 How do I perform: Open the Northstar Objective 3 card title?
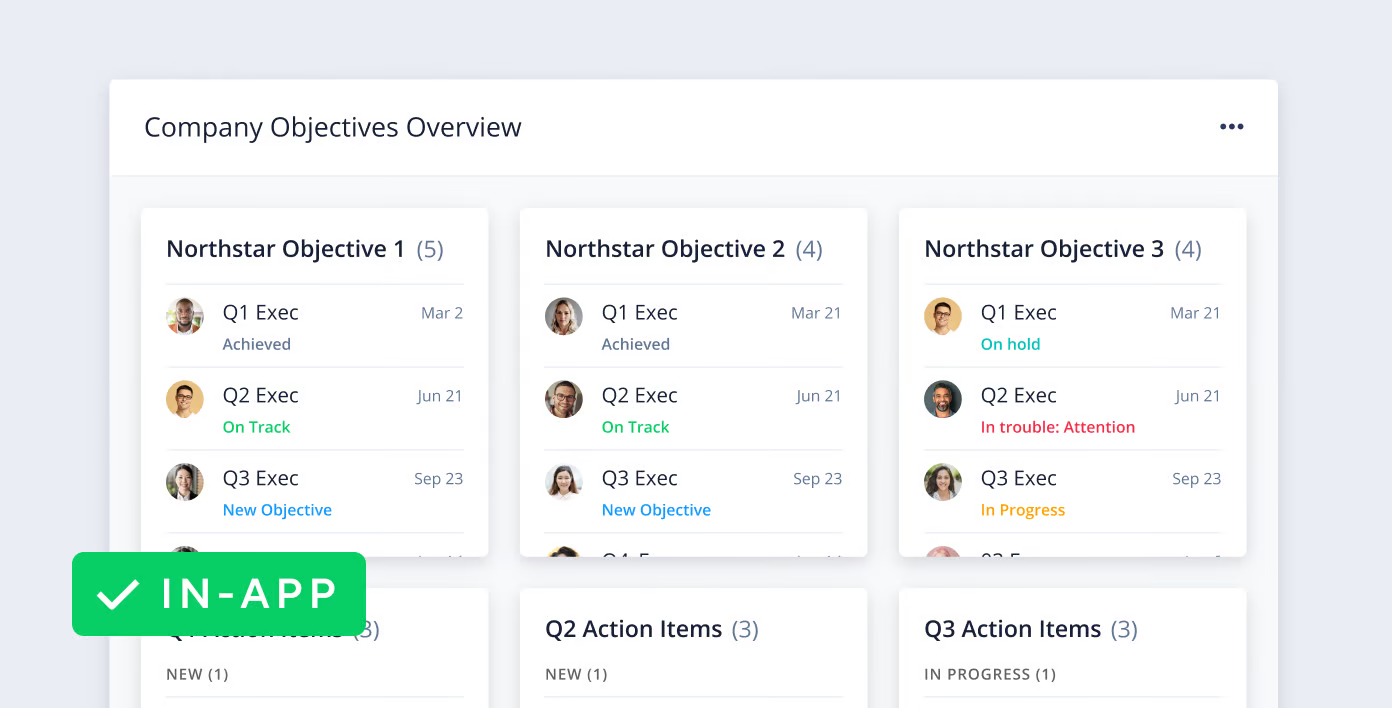(1043, 249)
